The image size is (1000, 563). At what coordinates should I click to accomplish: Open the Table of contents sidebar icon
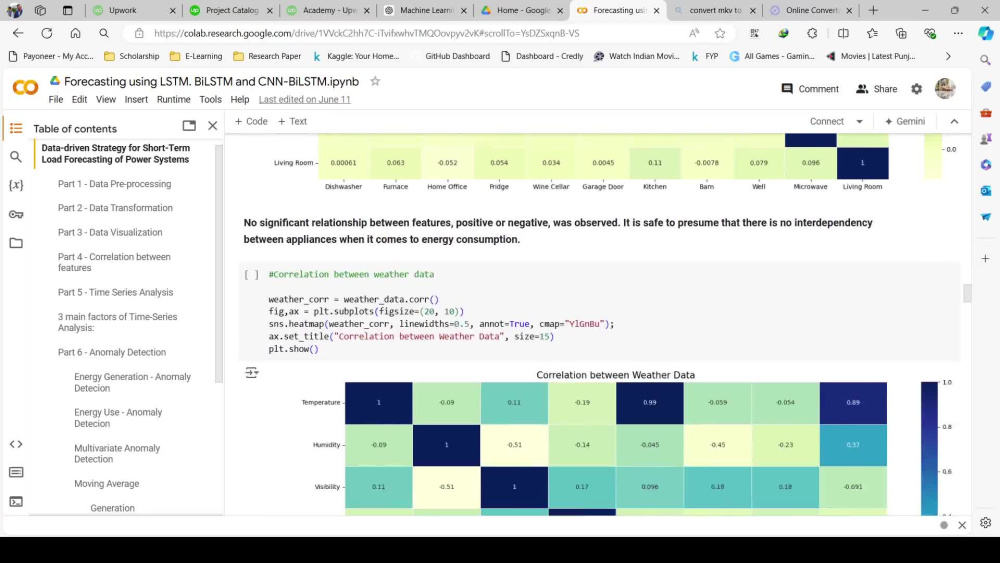tap(16, 128)
